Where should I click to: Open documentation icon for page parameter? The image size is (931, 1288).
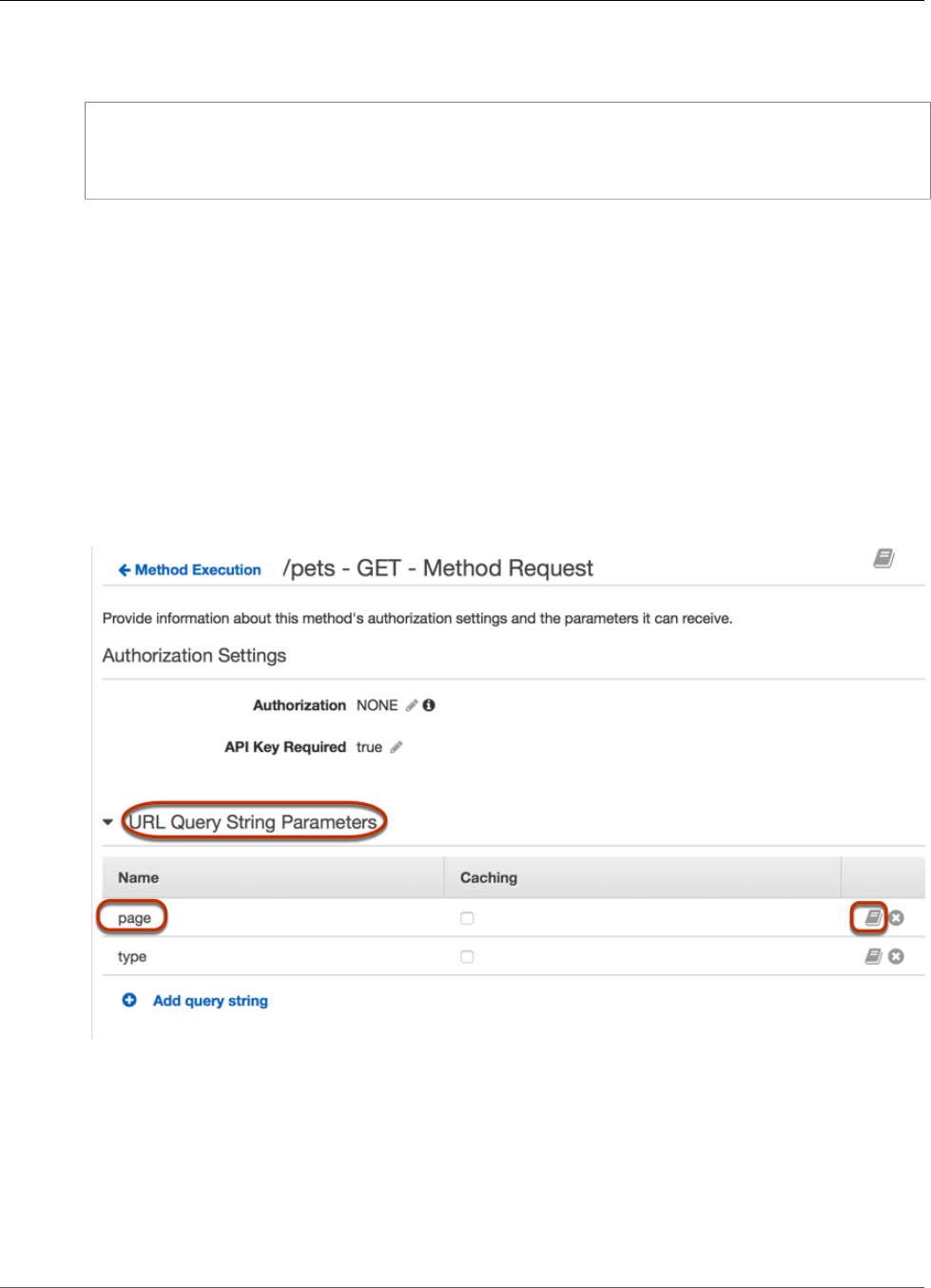coord(873,917)
